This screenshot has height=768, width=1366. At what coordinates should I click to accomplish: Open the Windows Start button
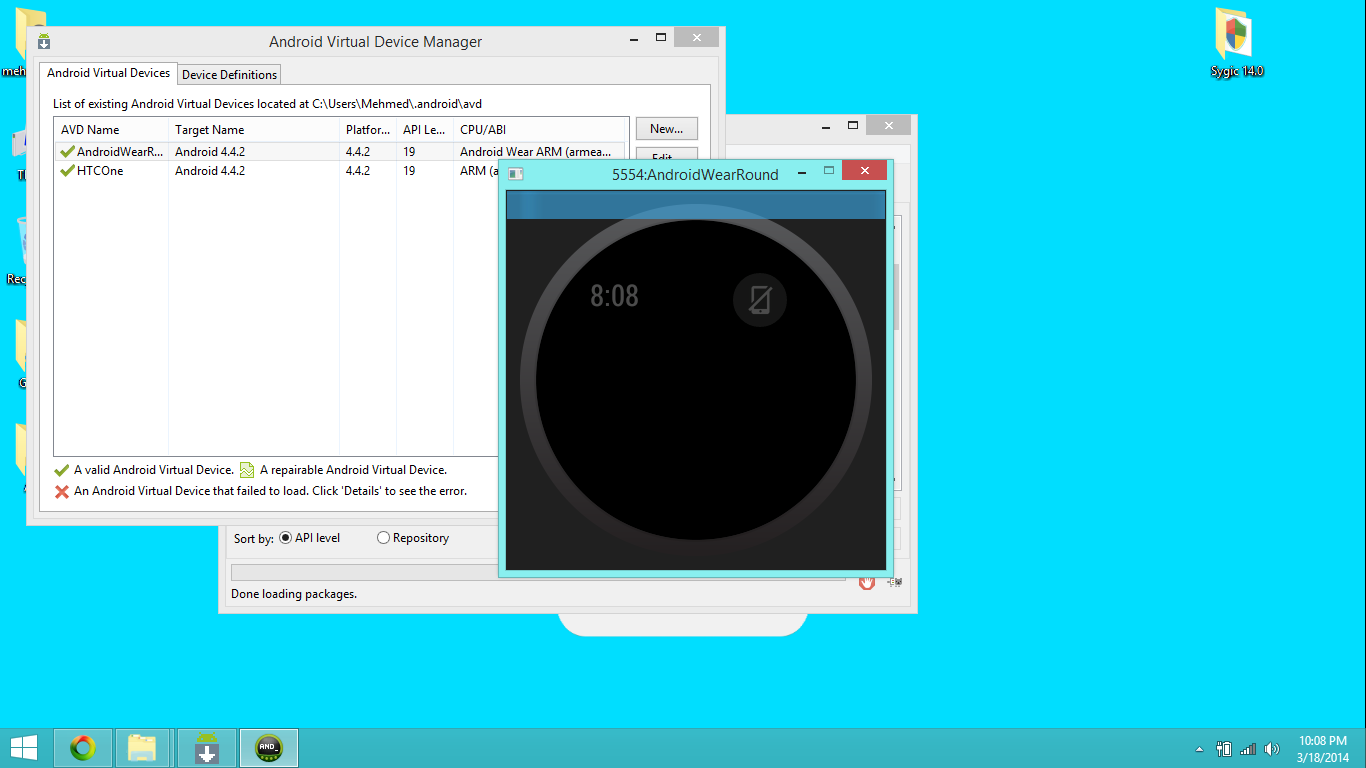pos(24,748)
